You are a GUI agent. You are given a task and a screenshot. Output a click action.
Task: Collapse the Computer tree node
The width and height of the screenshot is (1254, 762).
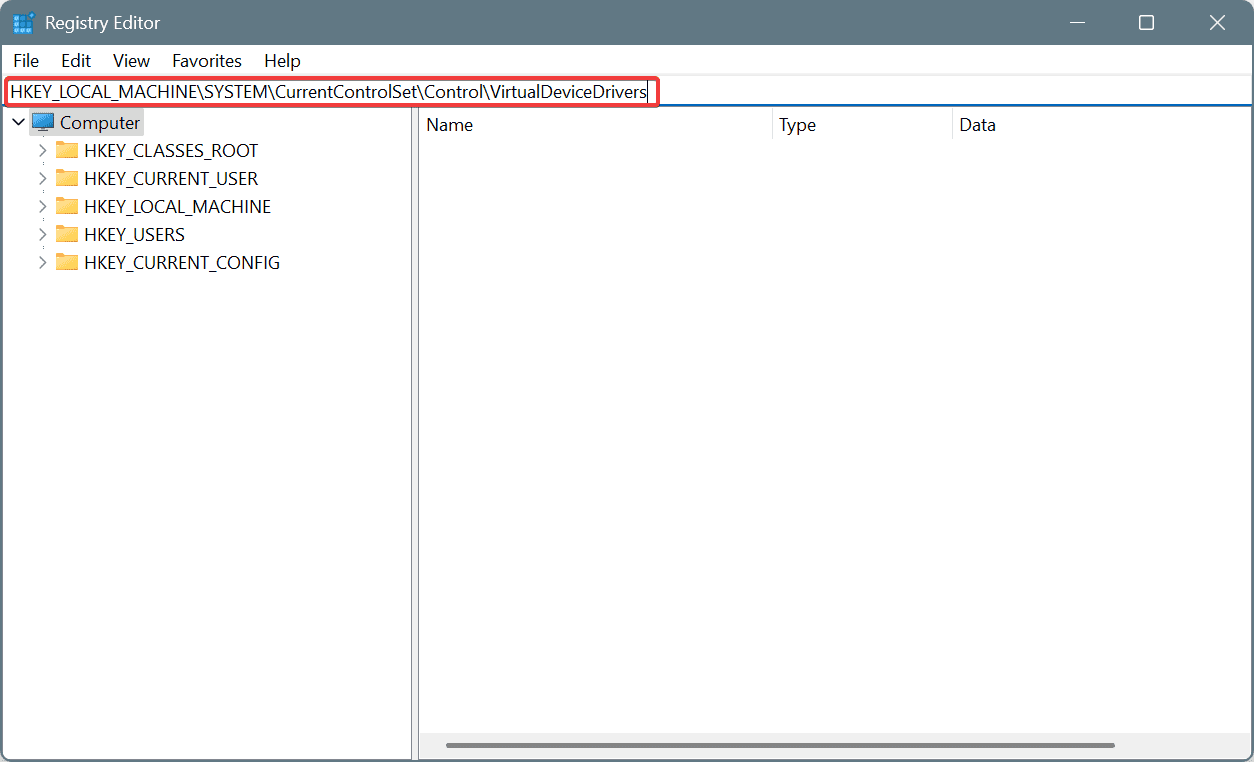tap(18, 123)
